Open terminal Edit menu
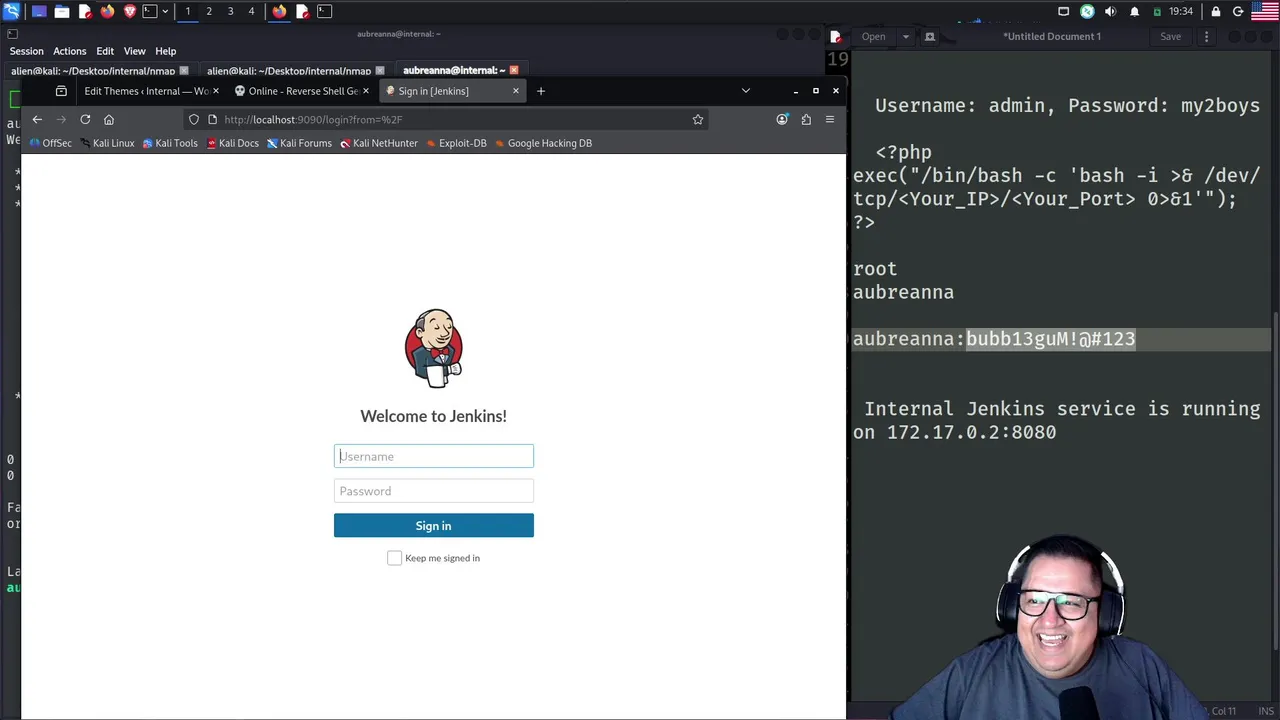The image size is (1280, 720). [x=105, y=51]
